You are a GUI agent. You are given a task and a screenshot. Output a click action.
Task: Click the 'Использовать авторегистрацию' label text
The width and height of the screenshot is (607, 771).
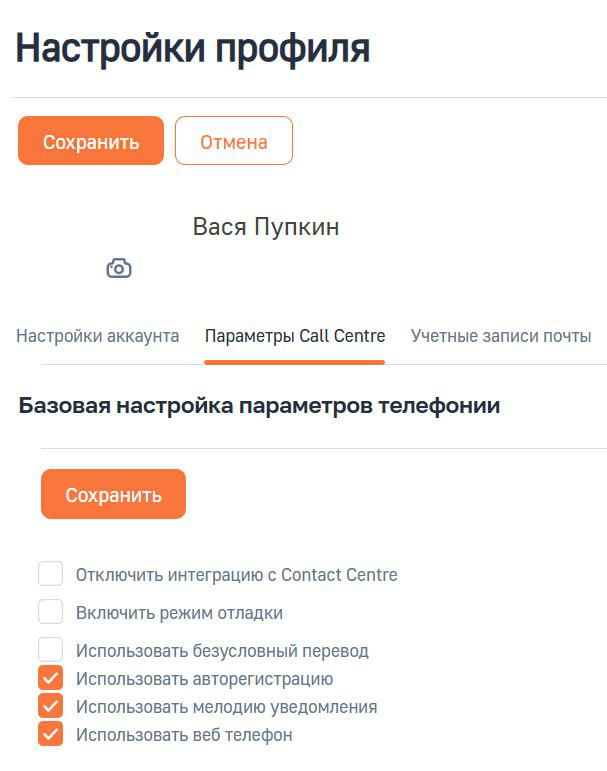(x=204, y=679)
